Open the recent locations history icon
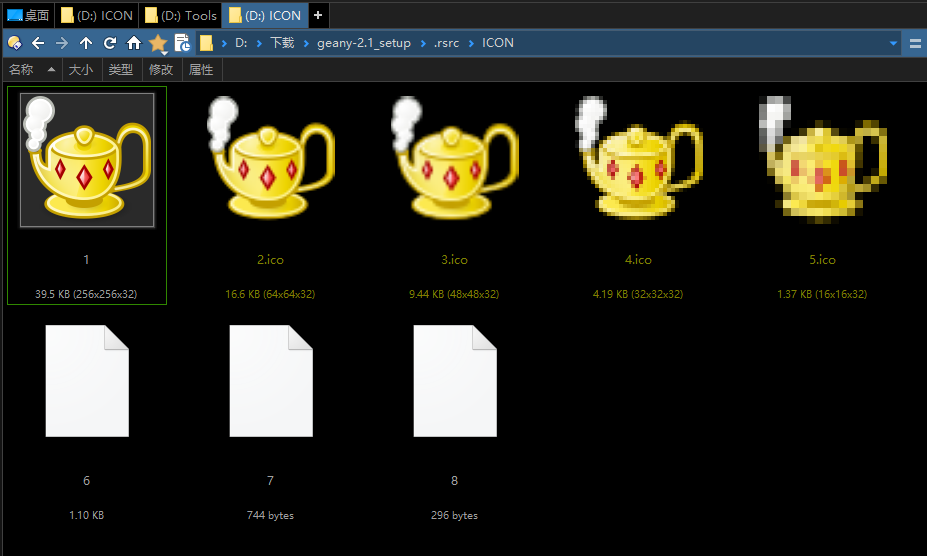Image resolution: width=927 pixels, height=556 pixels. 182,43
